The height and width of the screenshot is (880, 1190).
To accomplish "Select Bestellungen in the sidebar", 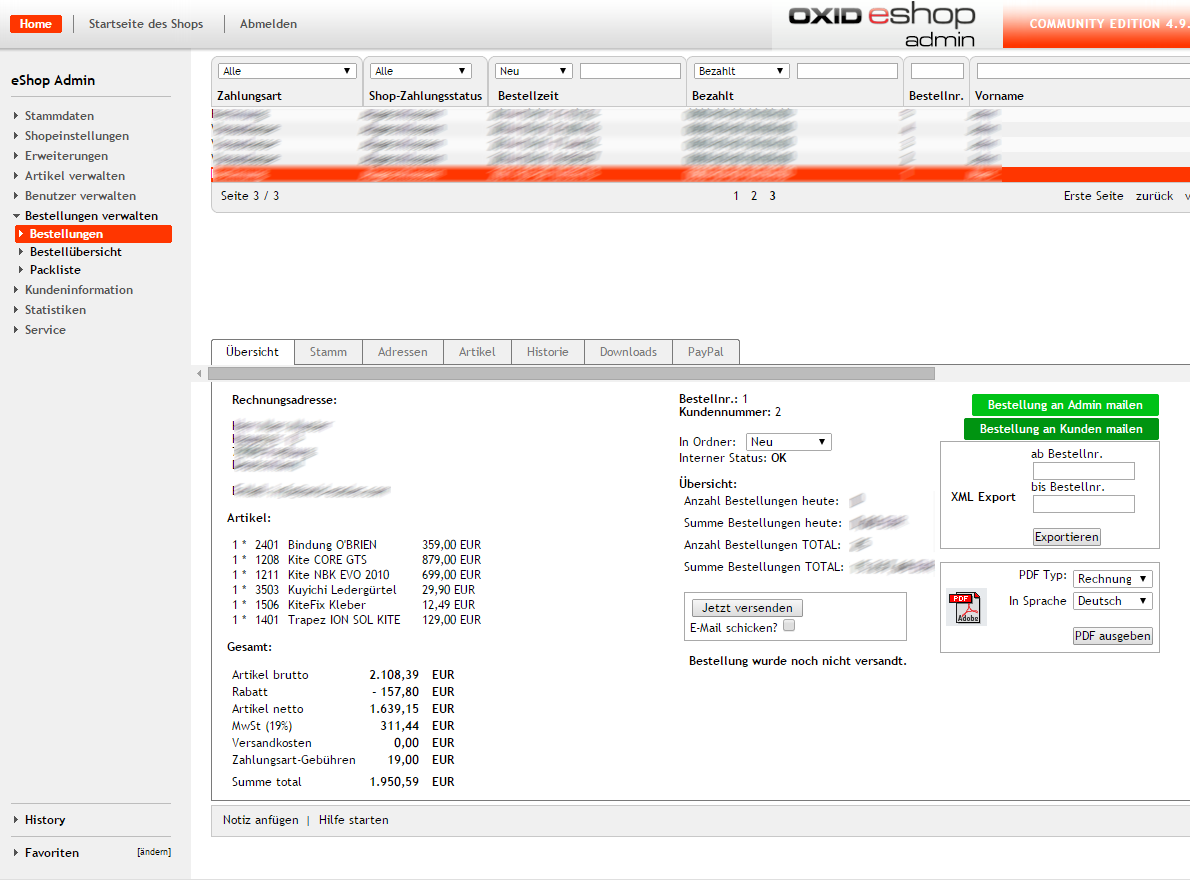I will point(93,234).
